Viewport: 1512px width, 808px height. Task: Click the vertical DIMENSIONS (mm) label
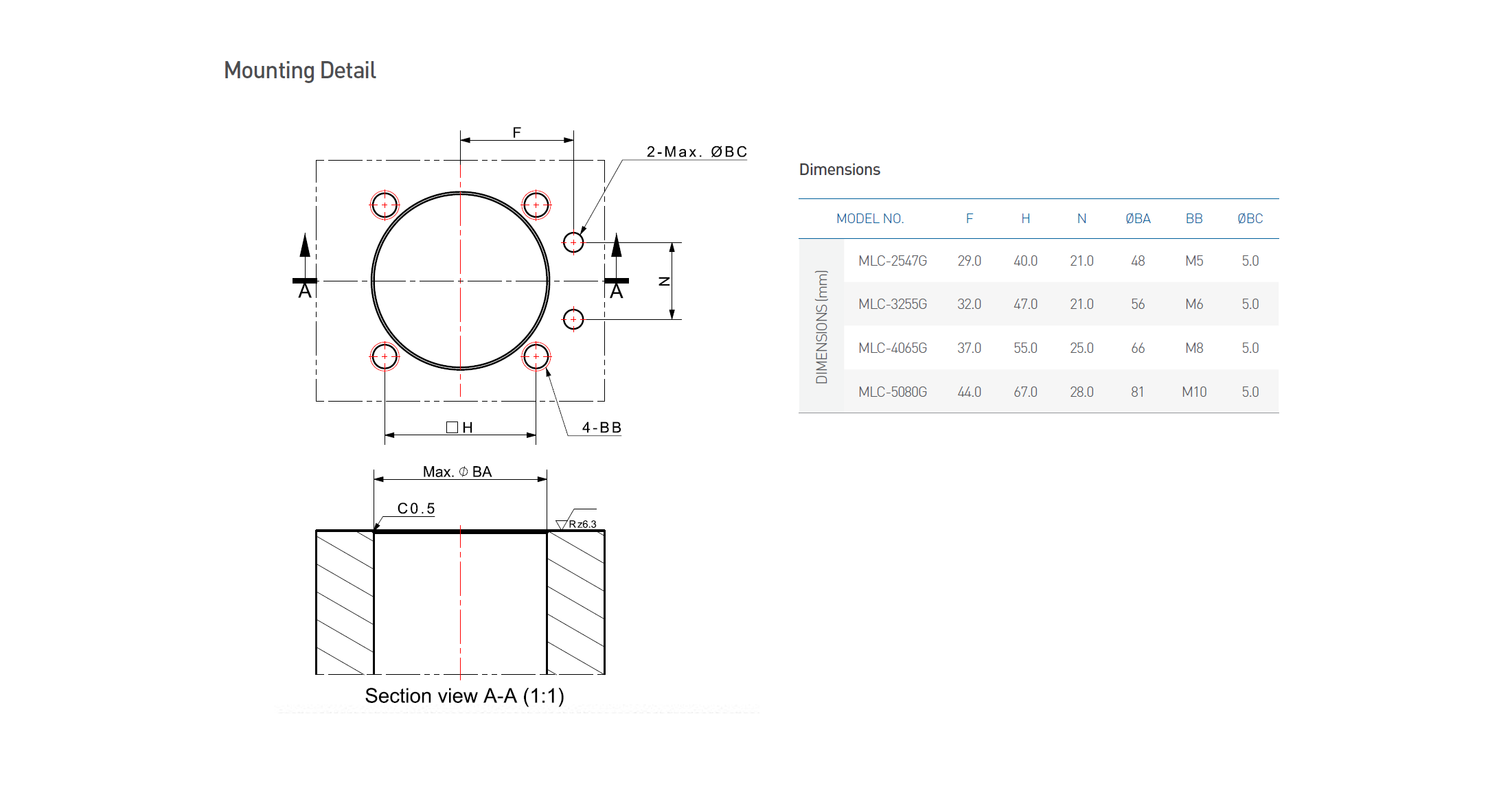821,326
